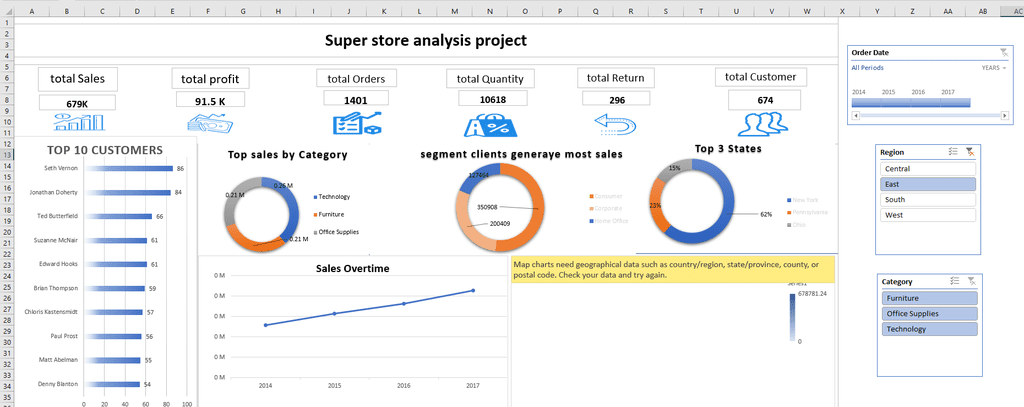
Task: Click timeline scrollbar left arrow
Action: click(x=856, y=116)
